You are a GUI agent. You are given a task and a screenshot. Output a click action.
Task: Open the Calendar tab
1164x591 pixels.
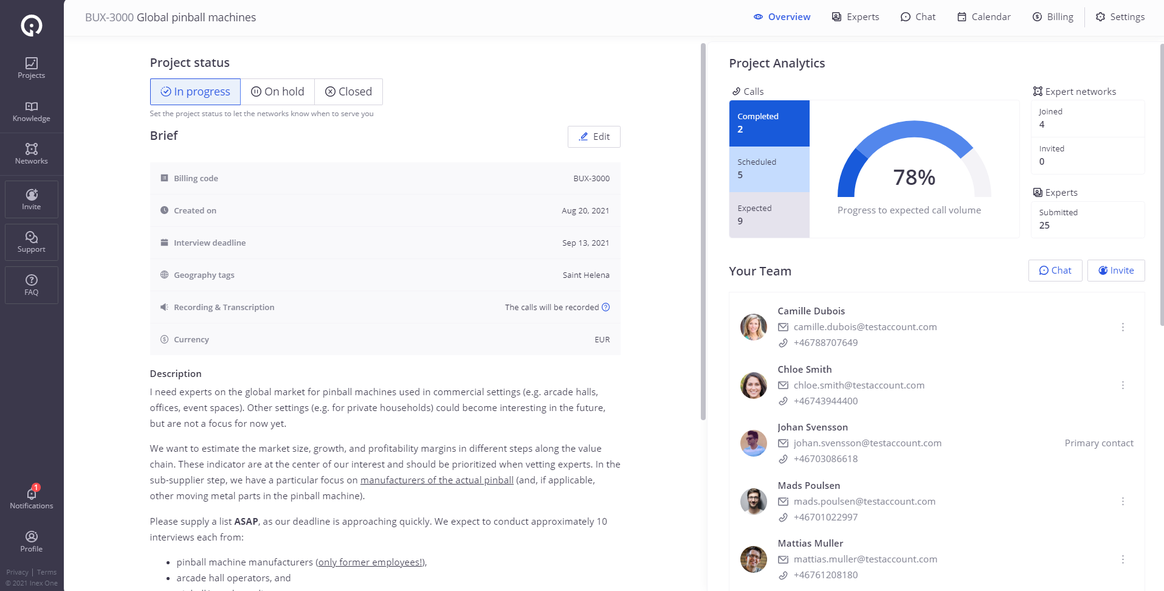coord(984,17)
